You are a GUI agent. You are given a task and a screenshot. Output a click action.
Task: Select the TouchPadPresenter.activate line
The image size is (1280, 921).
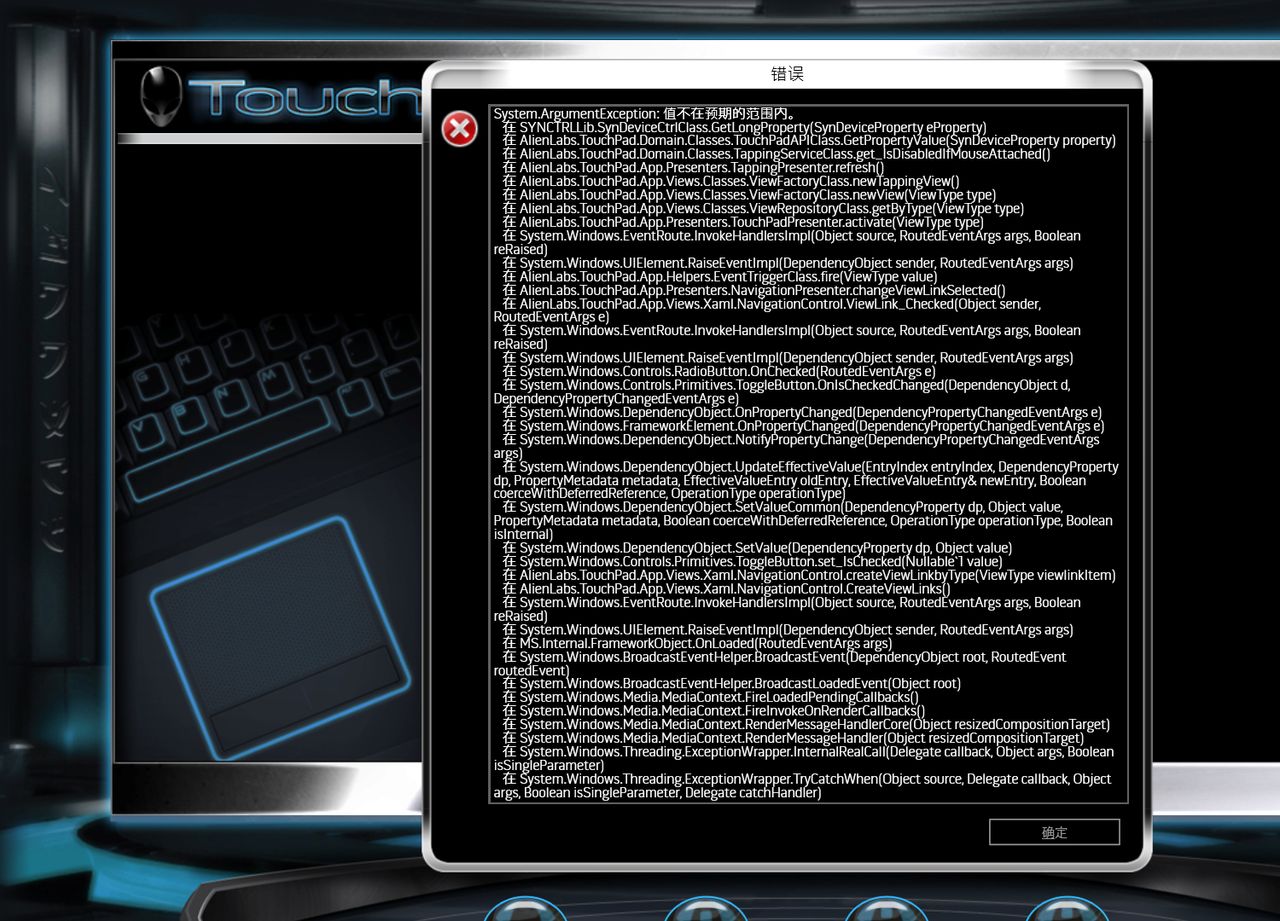click(x=743, y=222)
